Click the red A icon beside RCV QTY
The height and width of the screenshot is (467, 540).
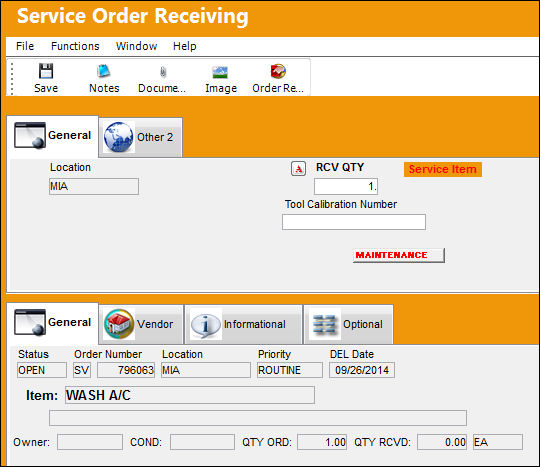pos(299,169)
